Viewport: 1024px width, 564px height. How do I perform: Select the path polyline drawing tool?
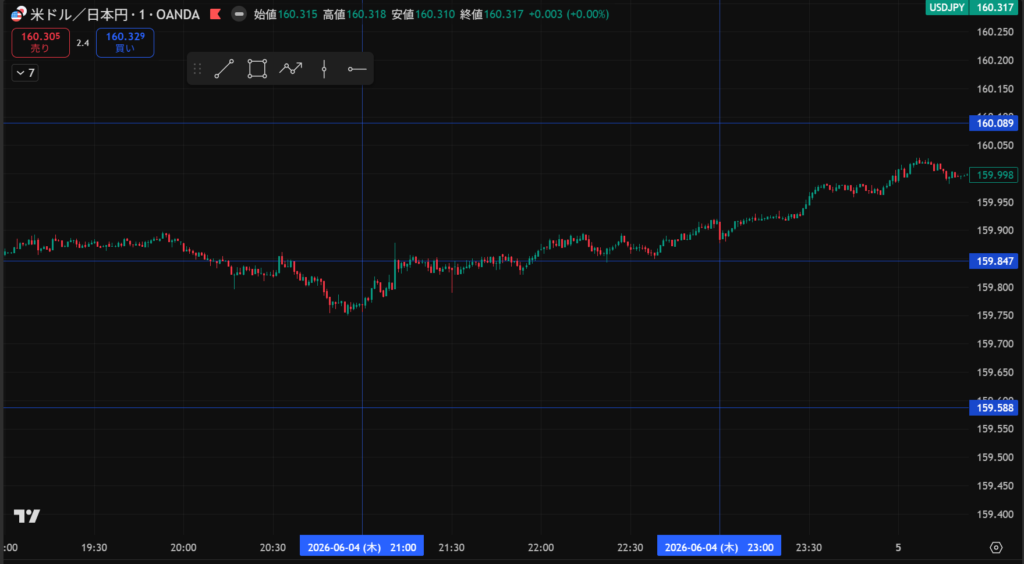click(291, 69)
